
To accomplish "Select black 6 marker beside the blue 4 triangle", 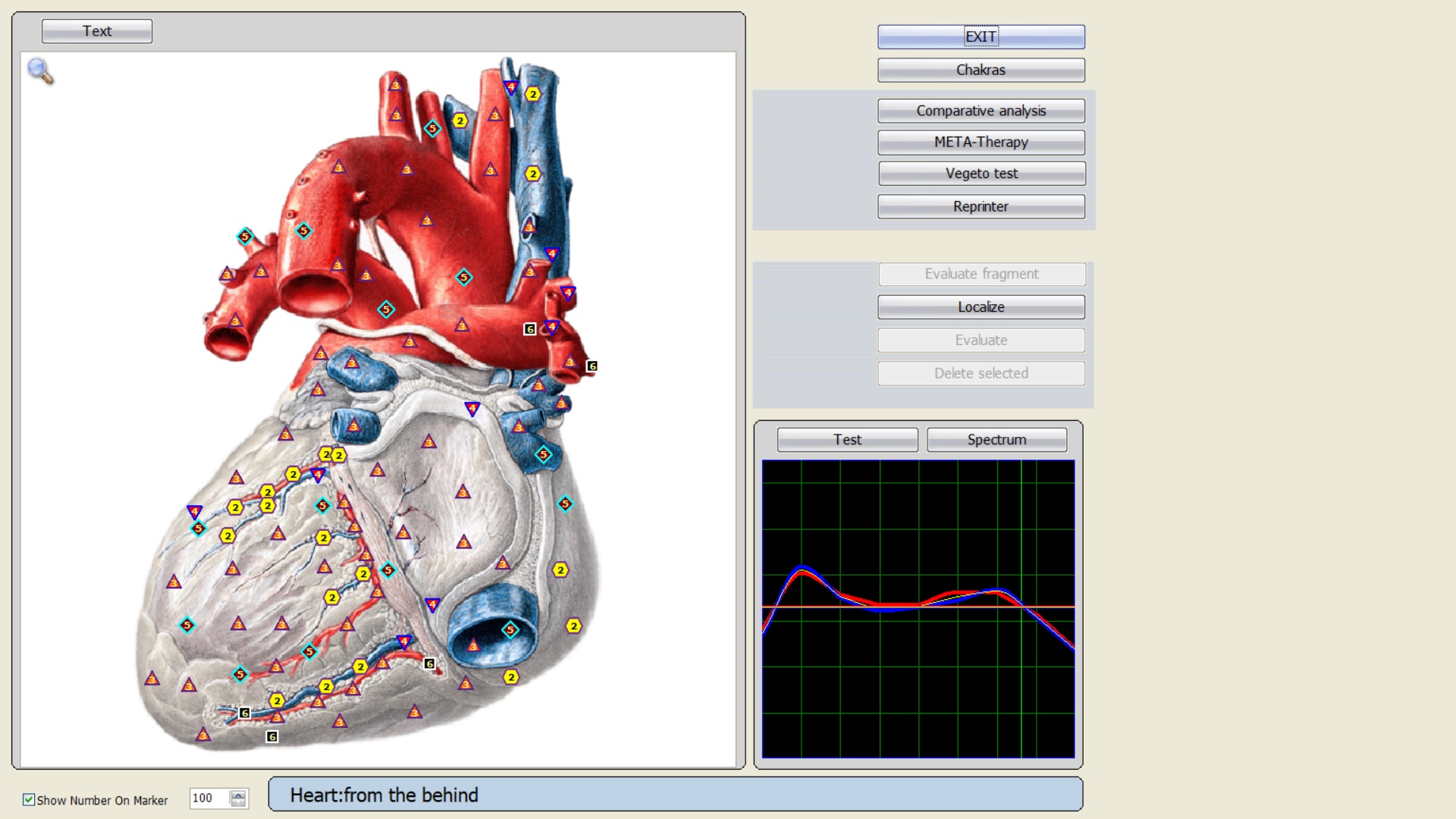I will tap(530, 329).
